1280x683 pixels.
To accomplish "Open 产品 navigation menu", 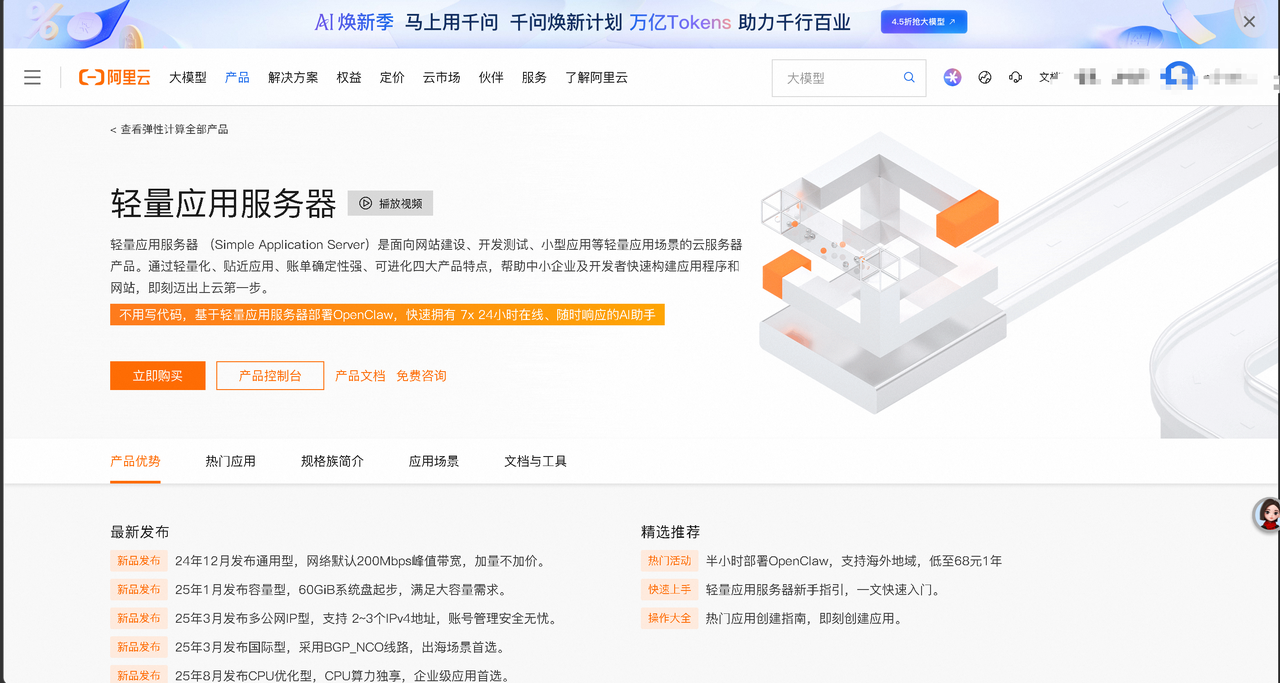I will [237, 77].
